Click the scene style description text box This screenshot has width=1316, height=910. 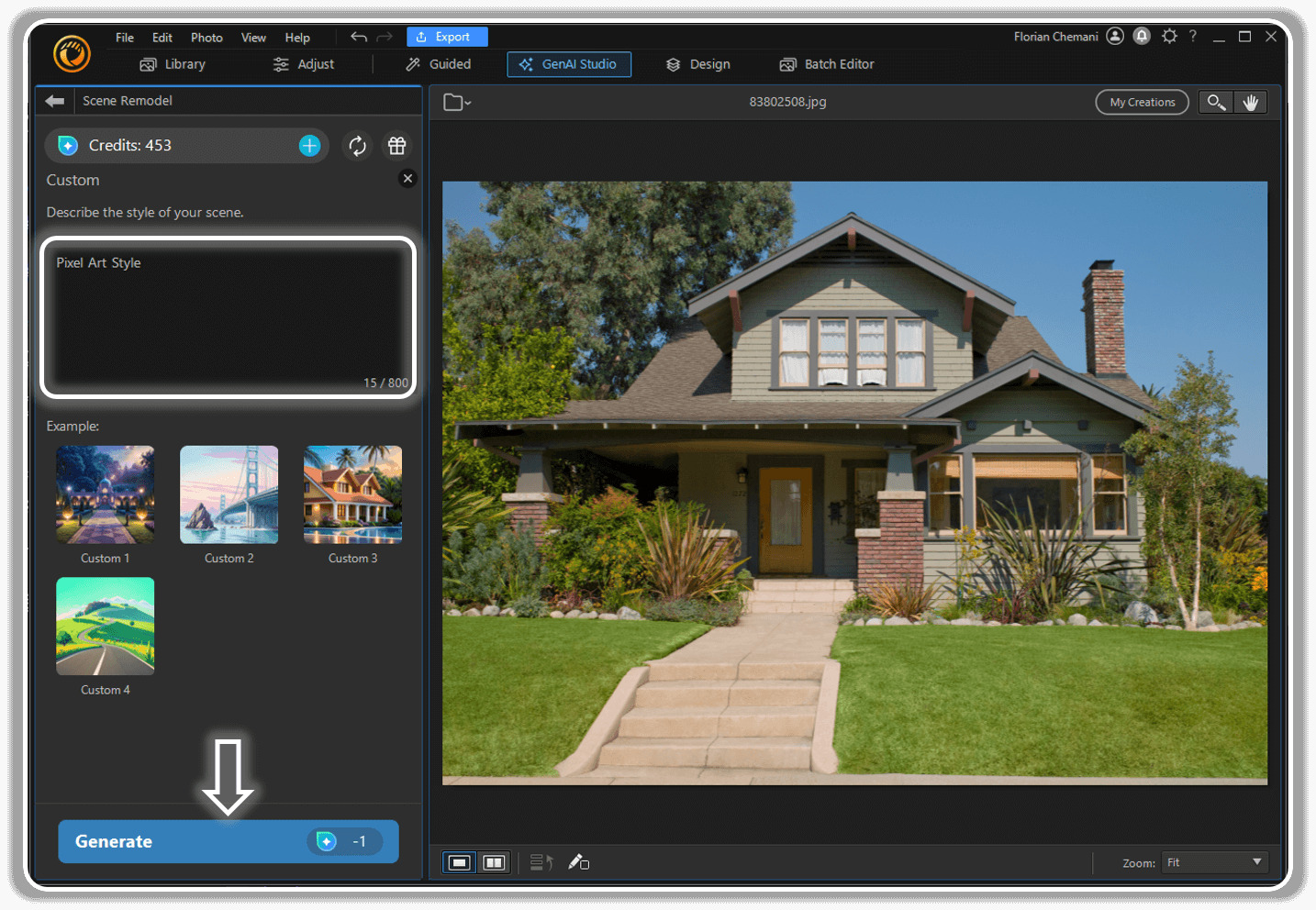(229, 317)
